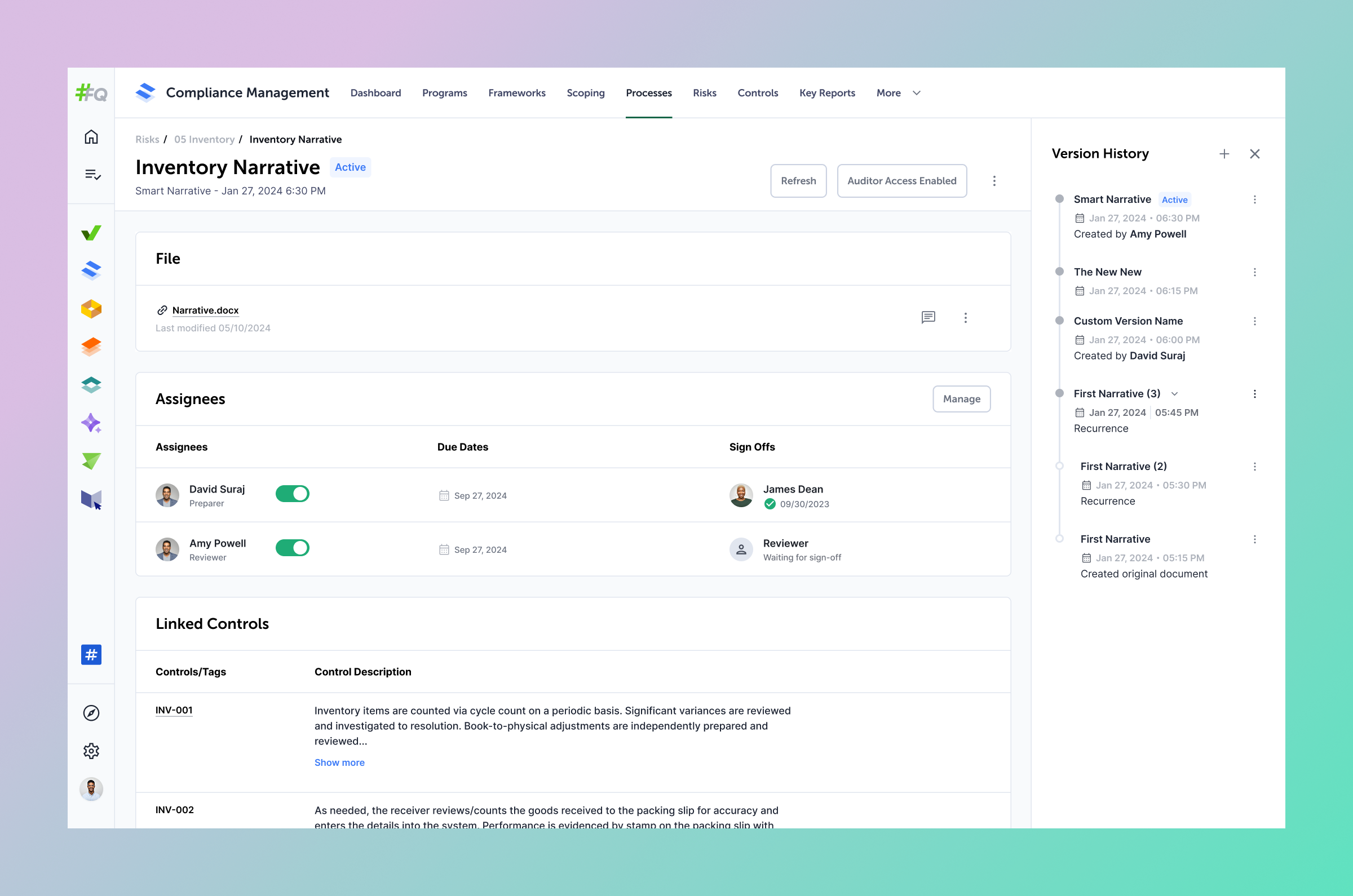Toggle Amy Powell's assignee switch
This screenshot has width=1353, height=896.
(292, 547)
